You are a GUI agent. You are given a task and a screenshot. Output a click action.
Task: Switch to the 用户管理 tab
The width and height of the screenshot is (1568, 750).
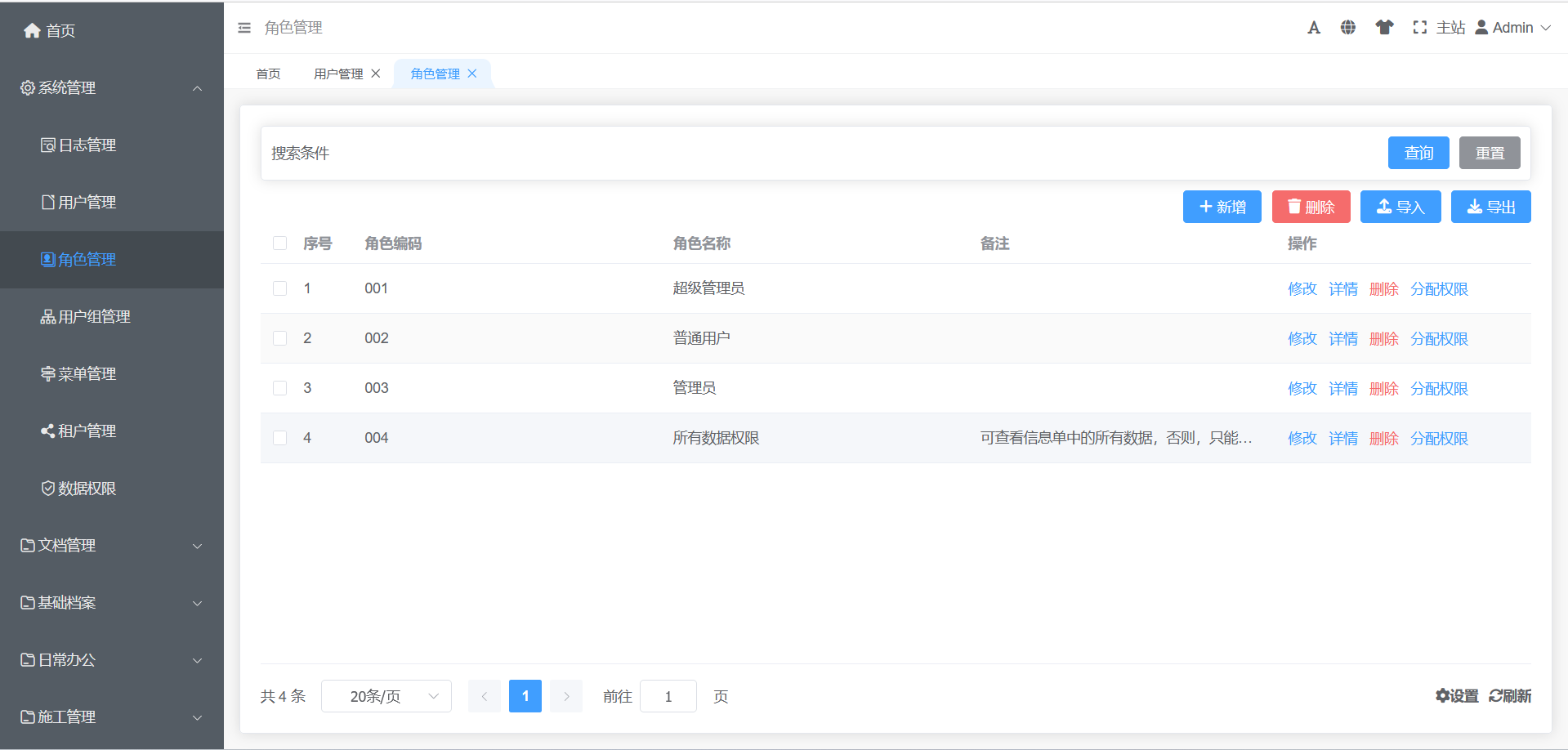pyautogui.click(x=338, y=74)
